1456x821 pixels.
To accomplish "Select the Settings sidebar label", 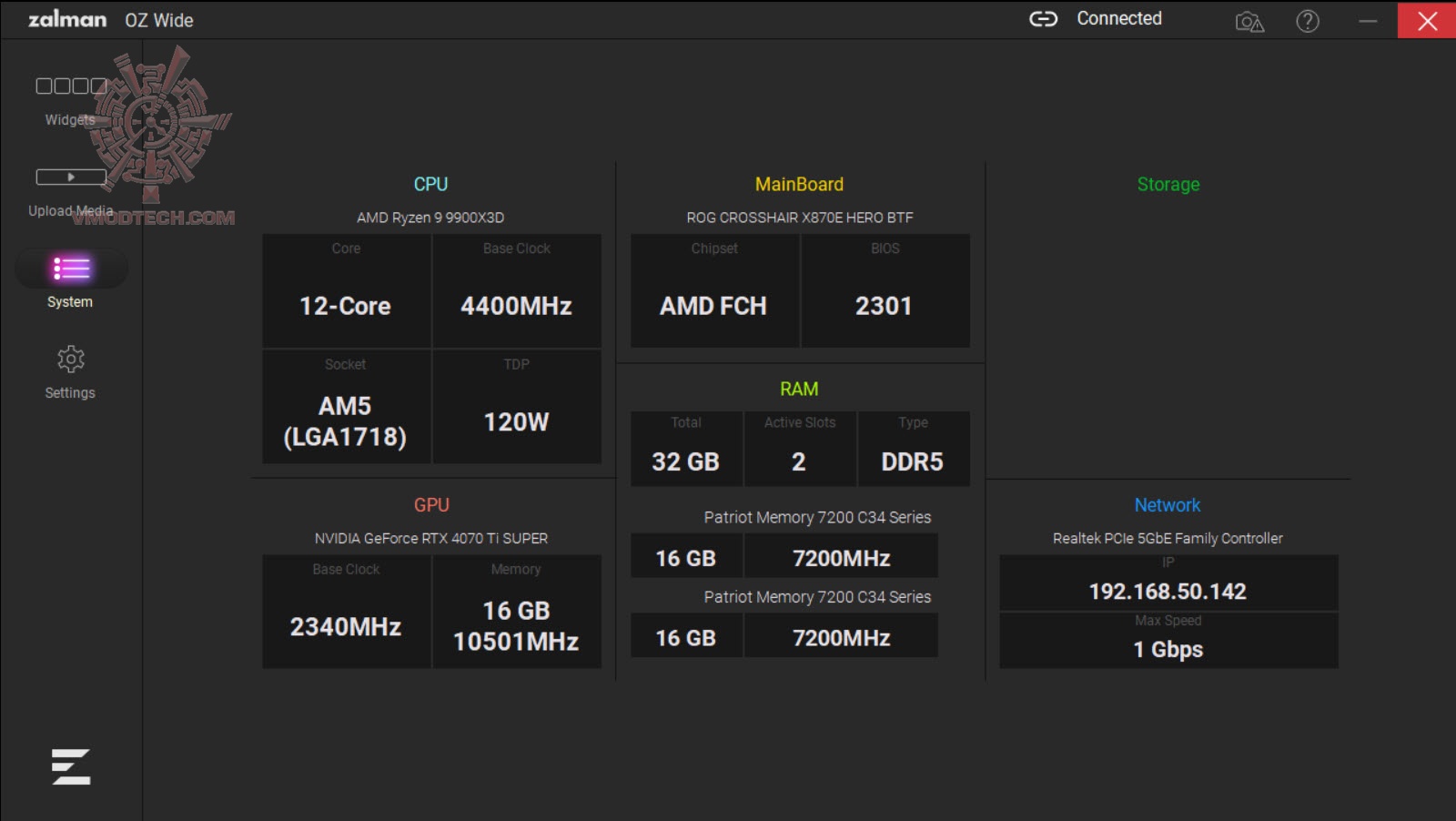I will (70, 392).
